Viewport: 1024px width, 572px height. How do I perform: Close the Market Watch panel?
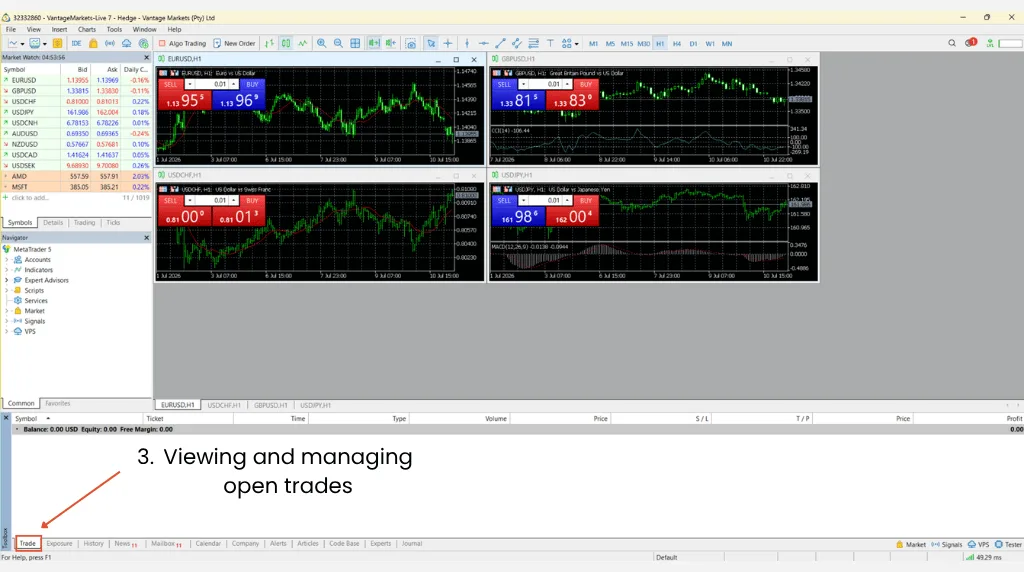click(146, 57)
